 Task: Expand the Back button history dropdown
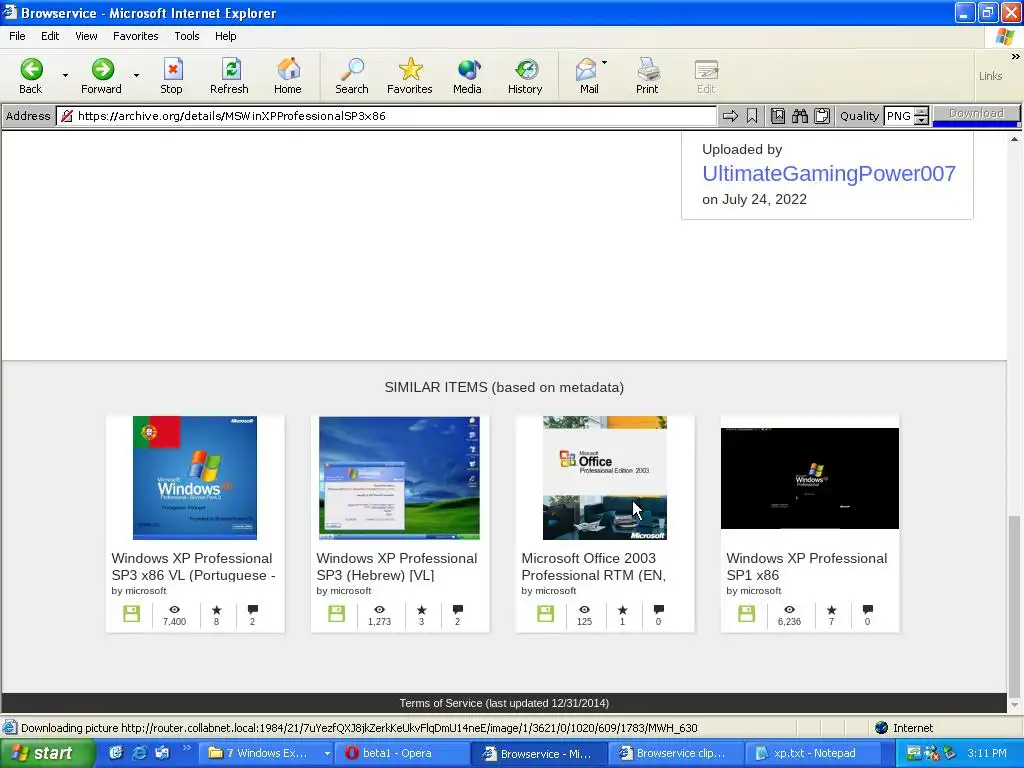click(65, 76)
